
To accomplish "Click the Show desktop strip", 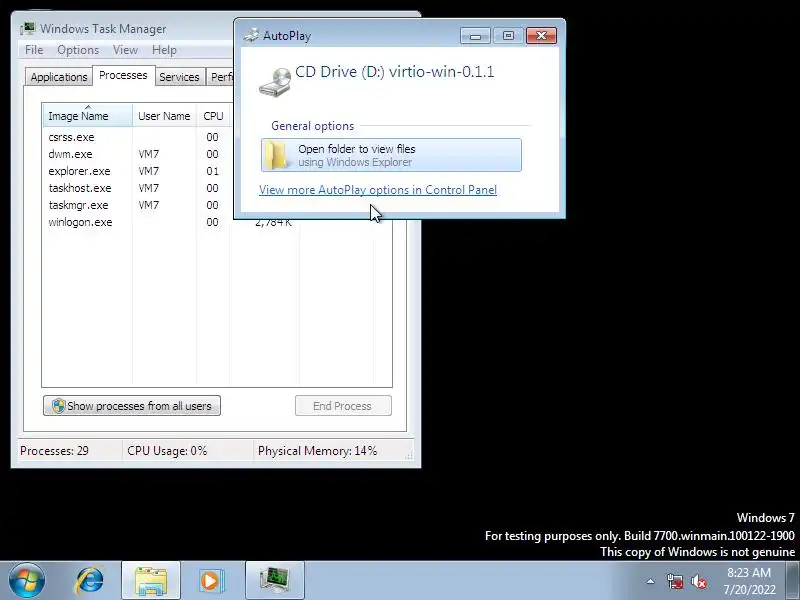I will tap(793, 581).
